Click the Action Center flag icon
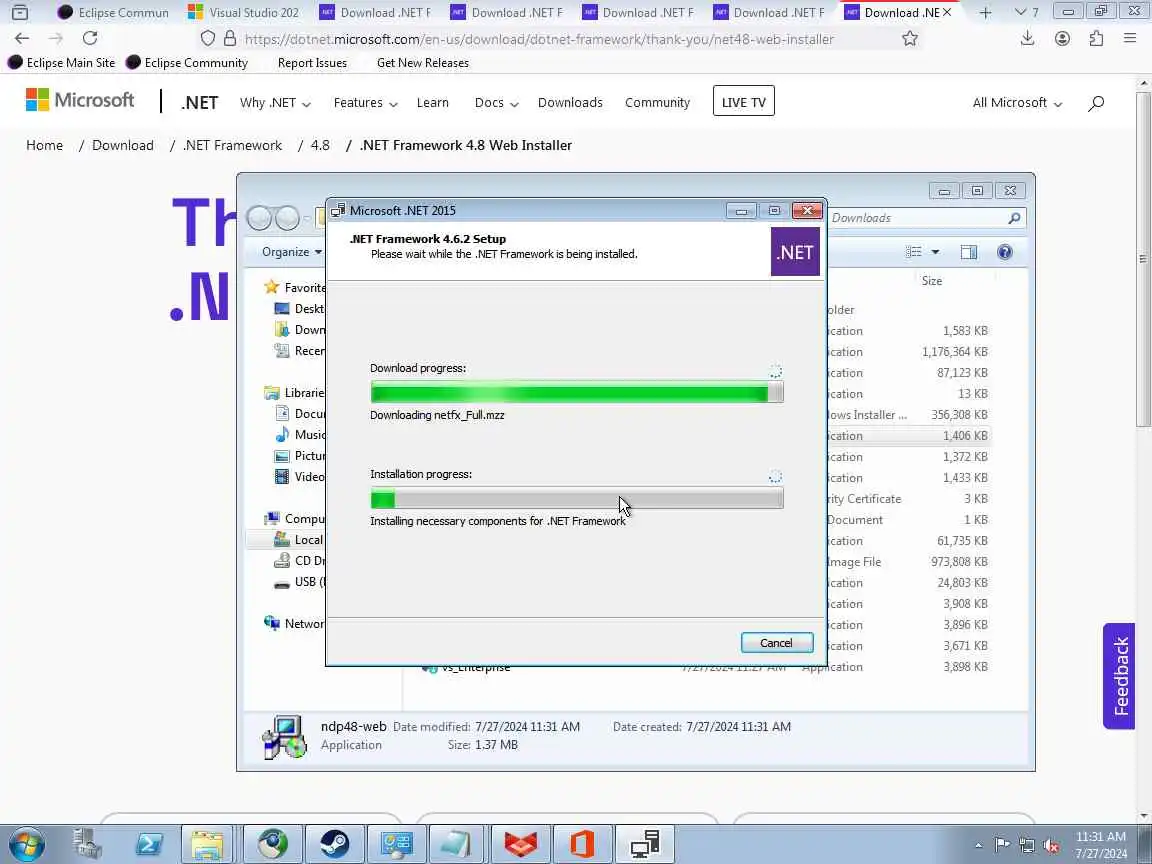 tap(1002, 845)
